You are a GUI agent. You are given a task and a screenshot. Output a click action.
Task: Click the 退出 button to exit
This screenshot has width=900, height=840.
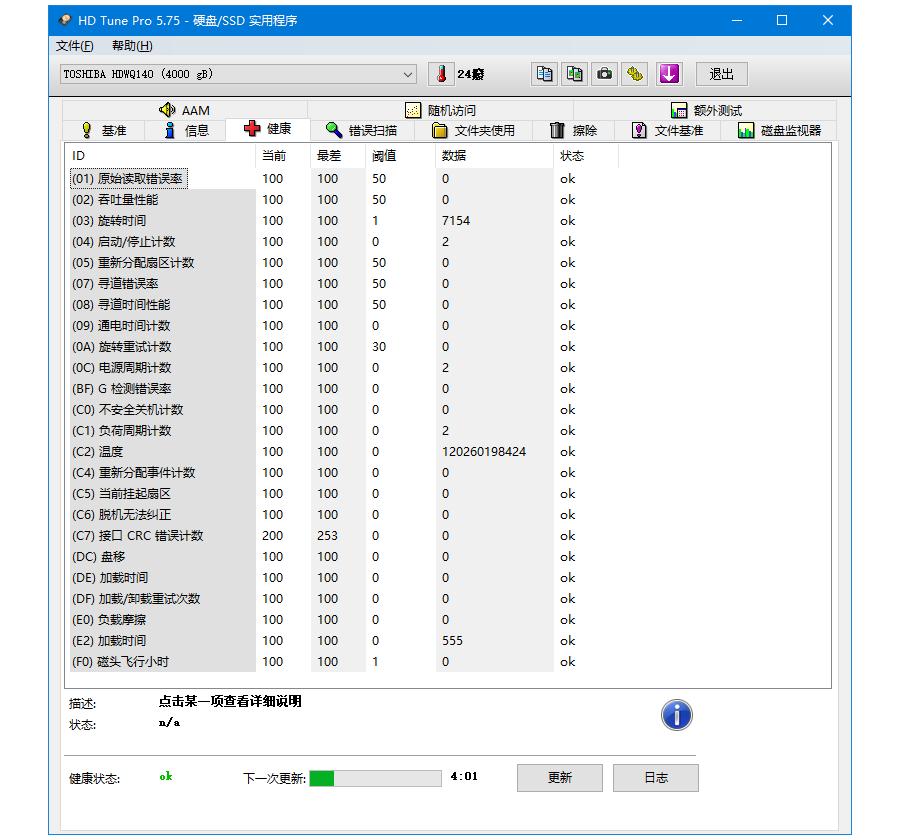pyautogui.click(x=722, y=73)
